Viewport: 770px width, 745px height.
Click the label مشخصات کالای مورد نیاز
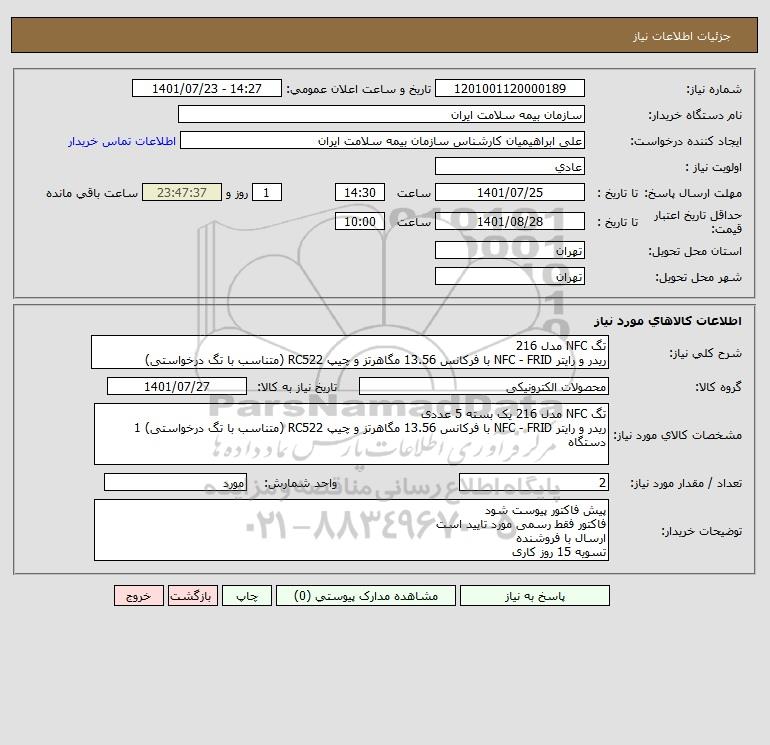(678, 435)
